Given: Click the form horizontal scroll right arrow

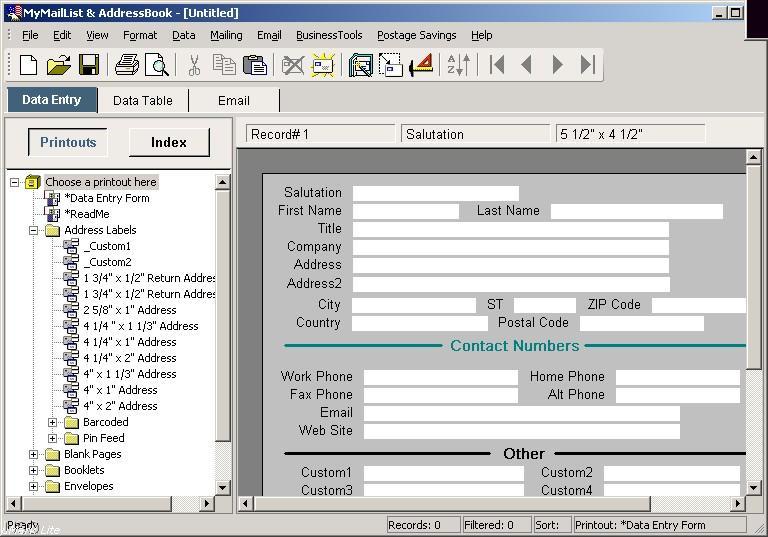Looking at the screenshot, I should click(738, 503).
